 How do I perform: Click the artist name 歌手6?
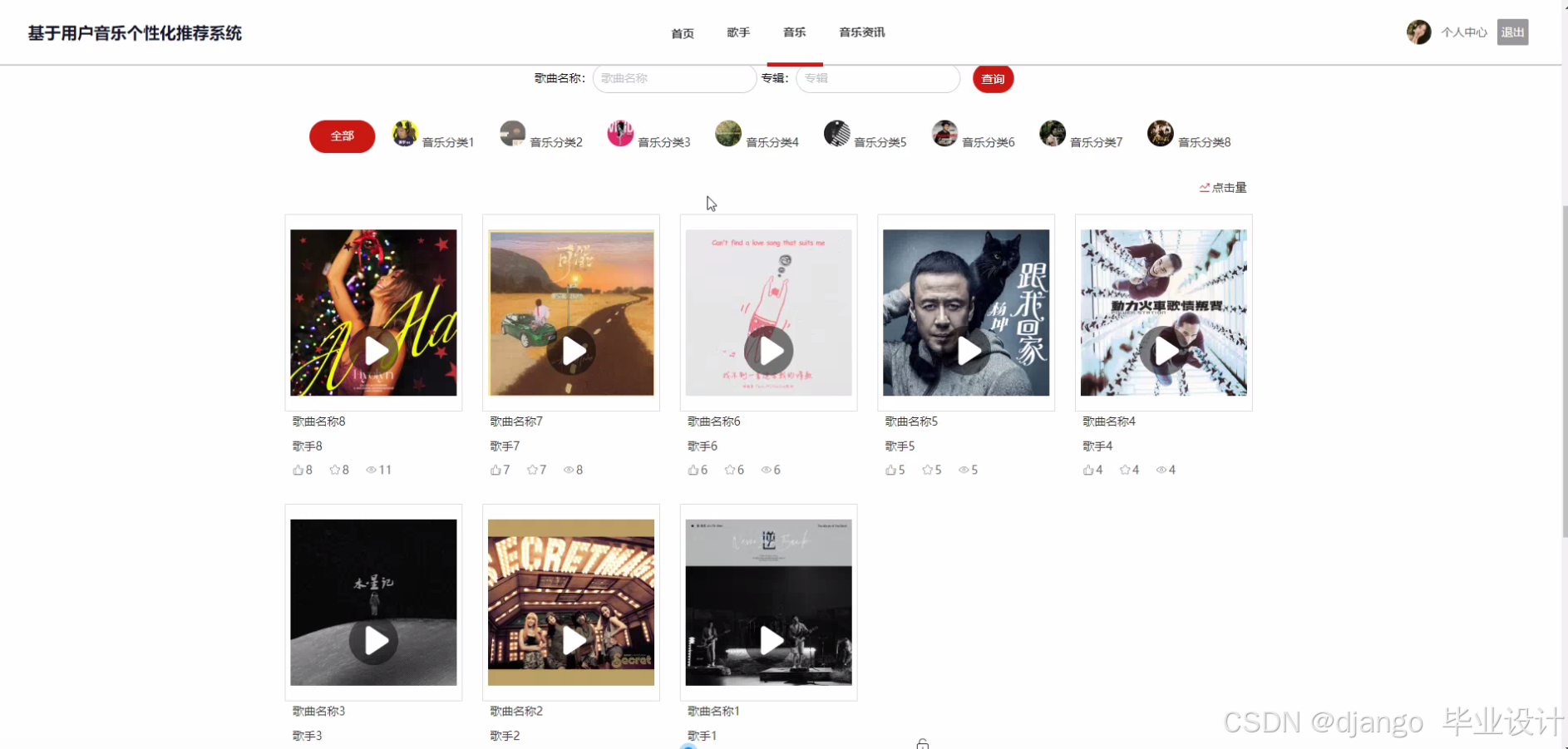(703, 446)
